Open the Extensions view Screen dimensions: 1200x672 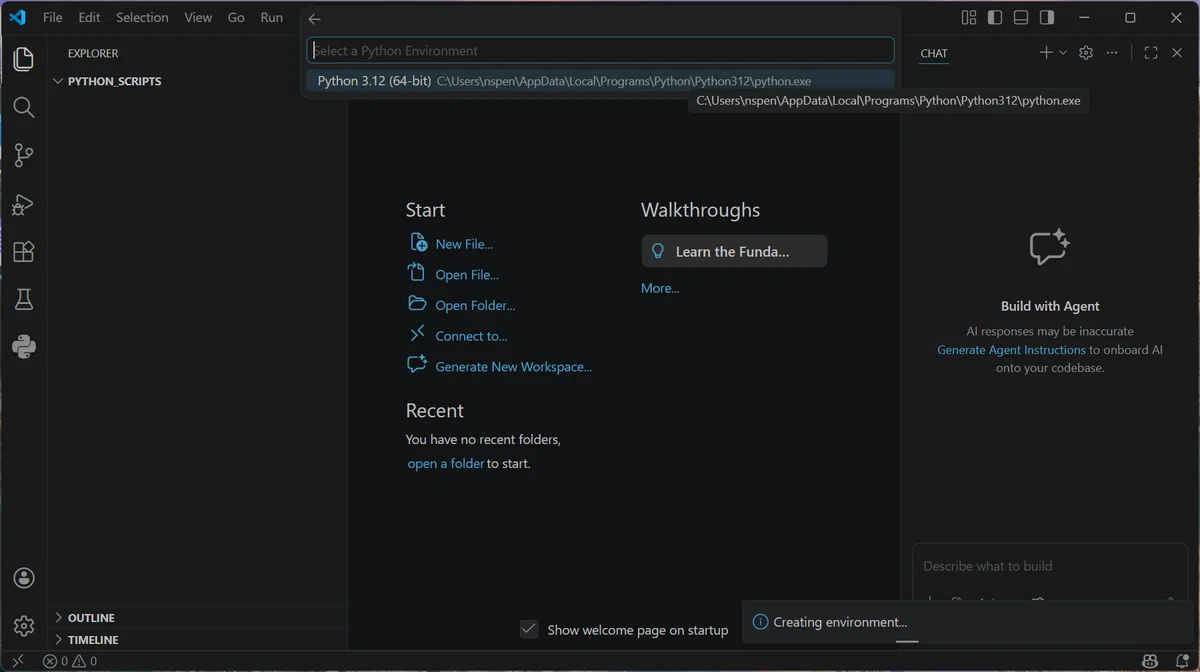24,252
